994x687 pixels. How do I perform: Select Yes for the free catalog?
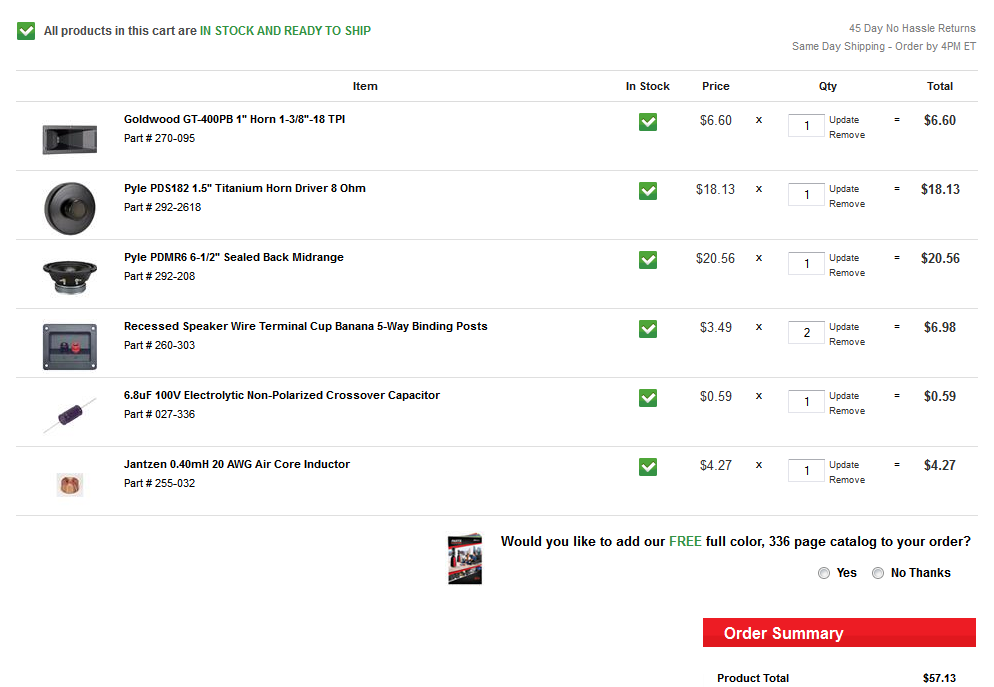pos(823,573)
